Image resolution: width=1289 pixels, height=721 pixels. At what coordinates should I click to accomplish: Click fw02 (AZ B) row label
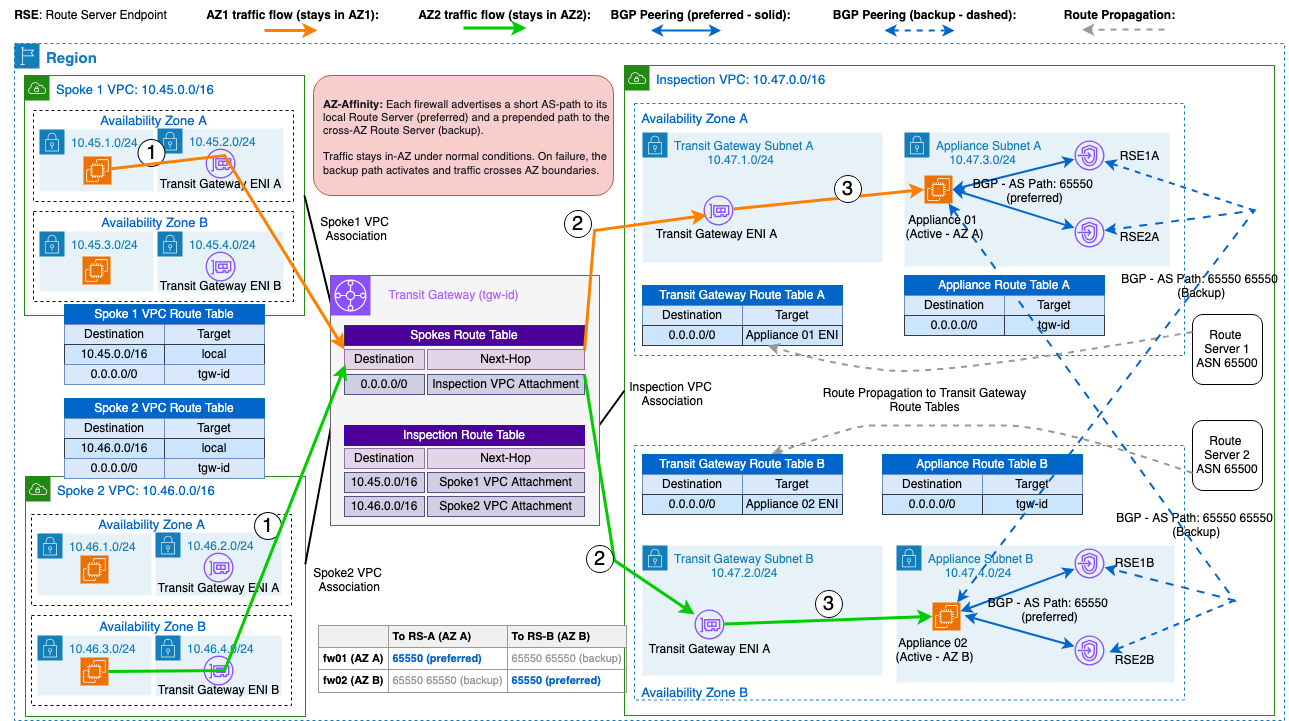[x=352, y=680]
